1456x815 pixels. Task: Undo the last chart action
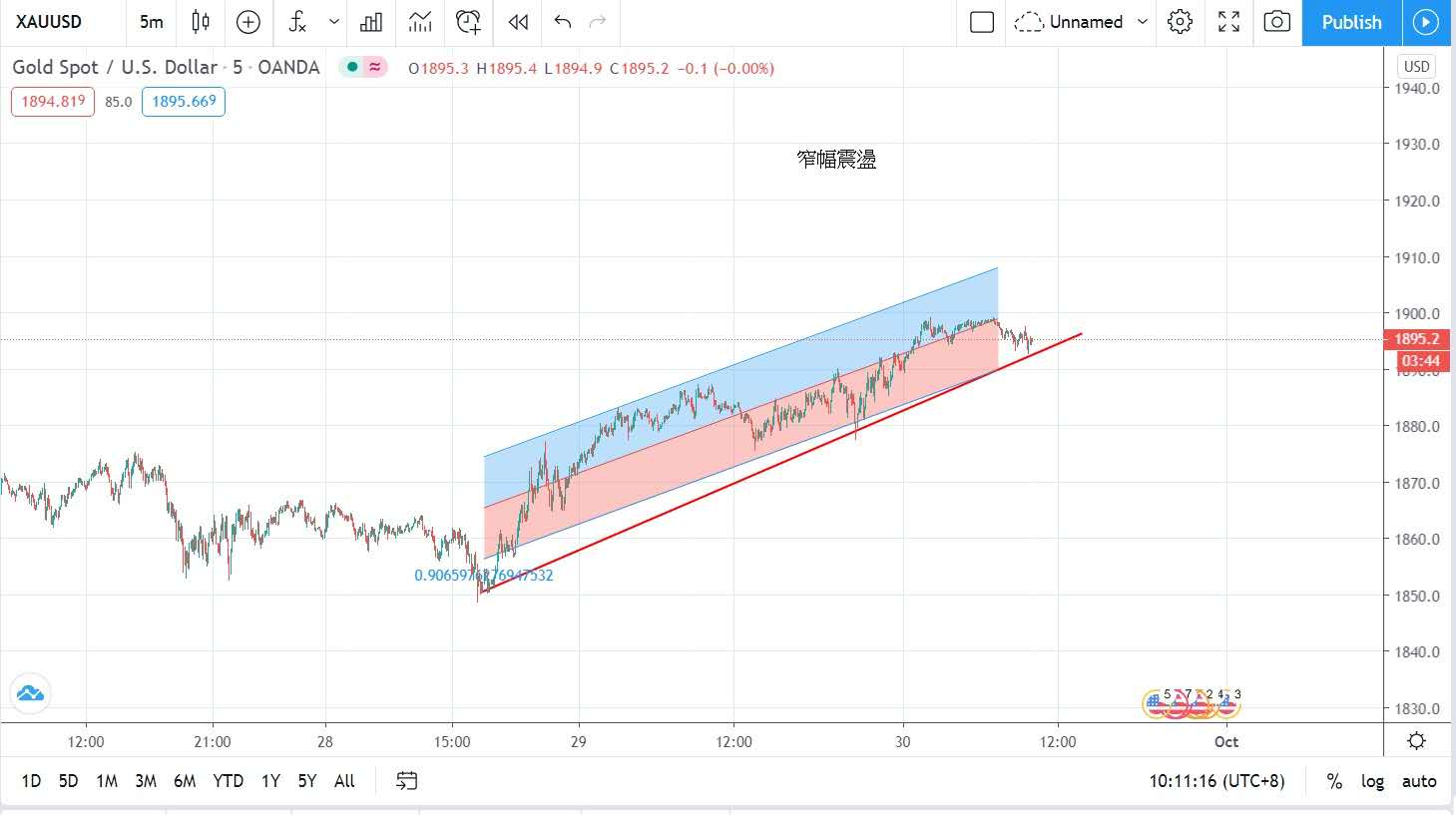(x=563, y=22)
